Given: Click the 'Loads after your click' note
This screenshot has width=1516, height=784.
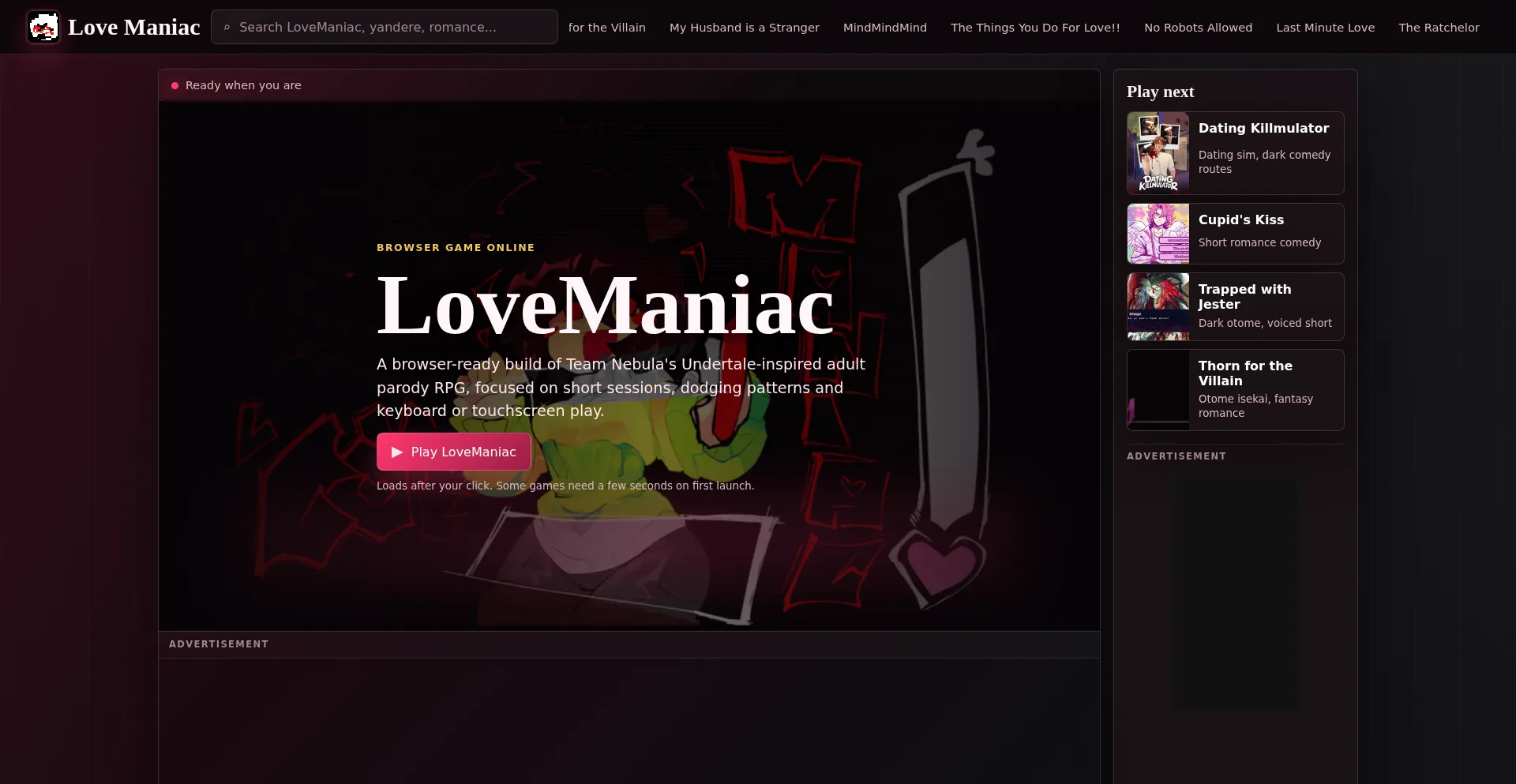Looking at the screenshot, I should tap(565, 486).
